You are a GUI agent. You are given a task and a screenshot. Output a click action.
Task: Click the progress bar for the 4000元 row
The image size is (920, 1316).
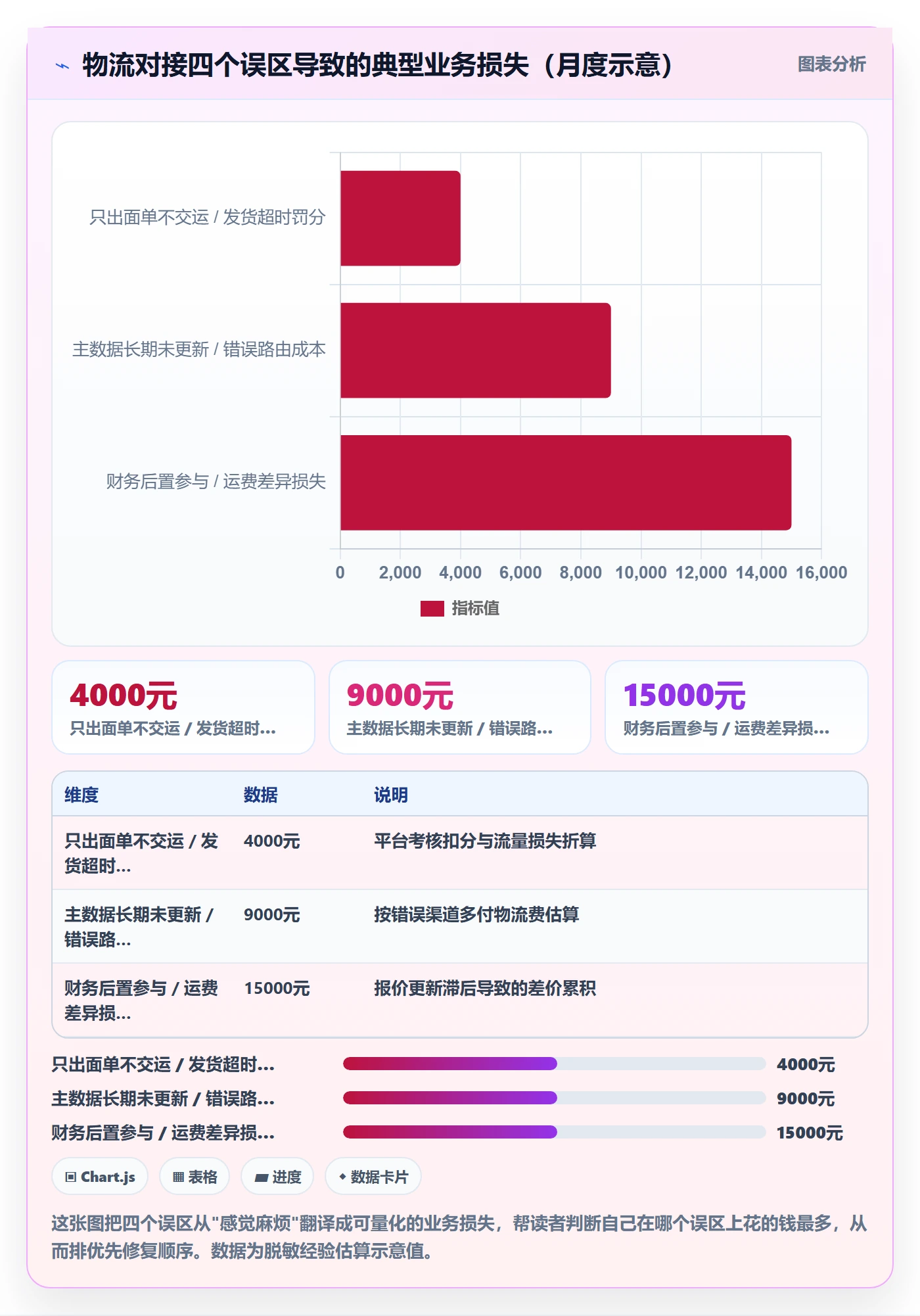[x=555, y=1064]
